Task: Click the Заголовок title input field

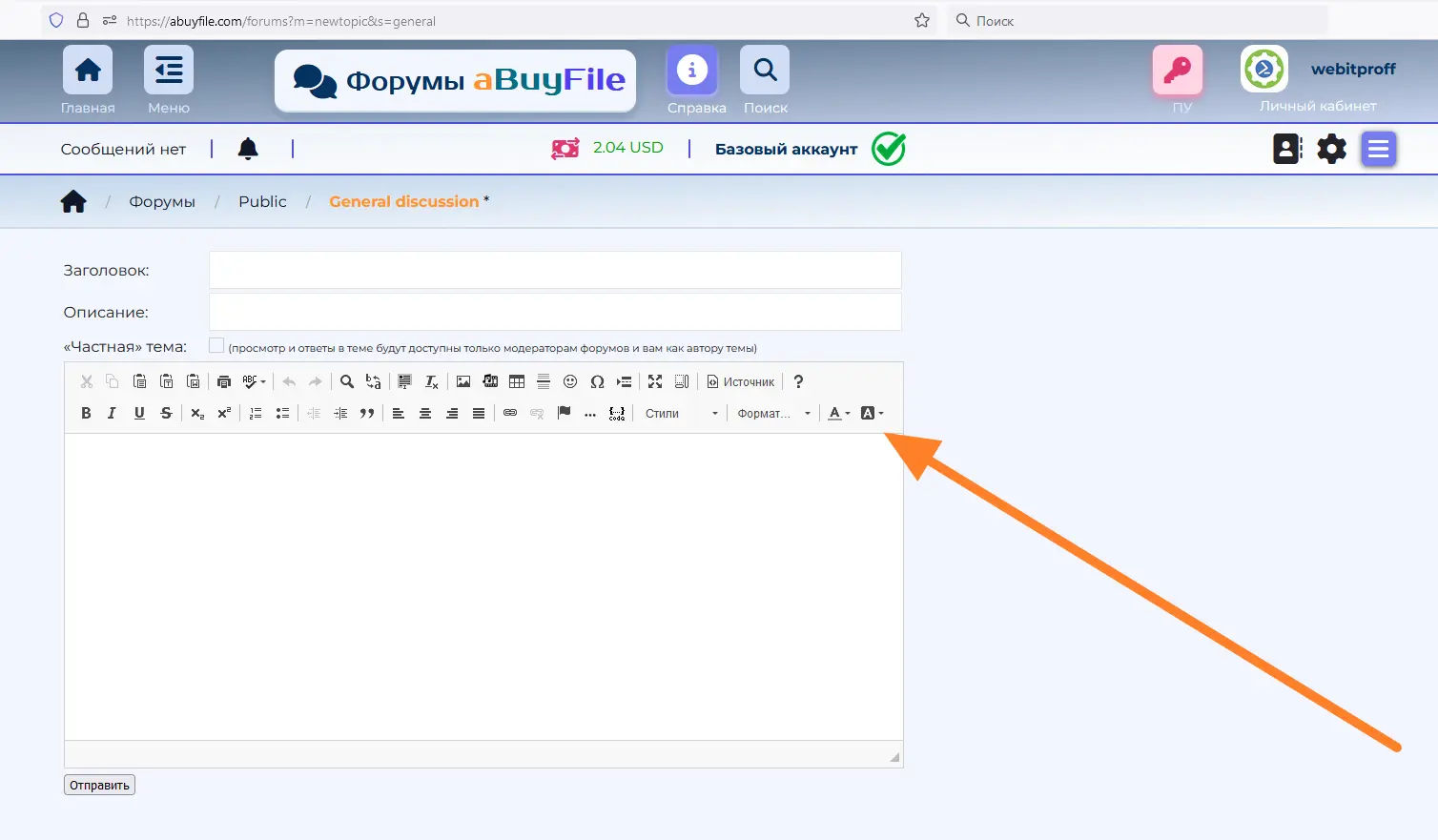Action: point(555,270)
